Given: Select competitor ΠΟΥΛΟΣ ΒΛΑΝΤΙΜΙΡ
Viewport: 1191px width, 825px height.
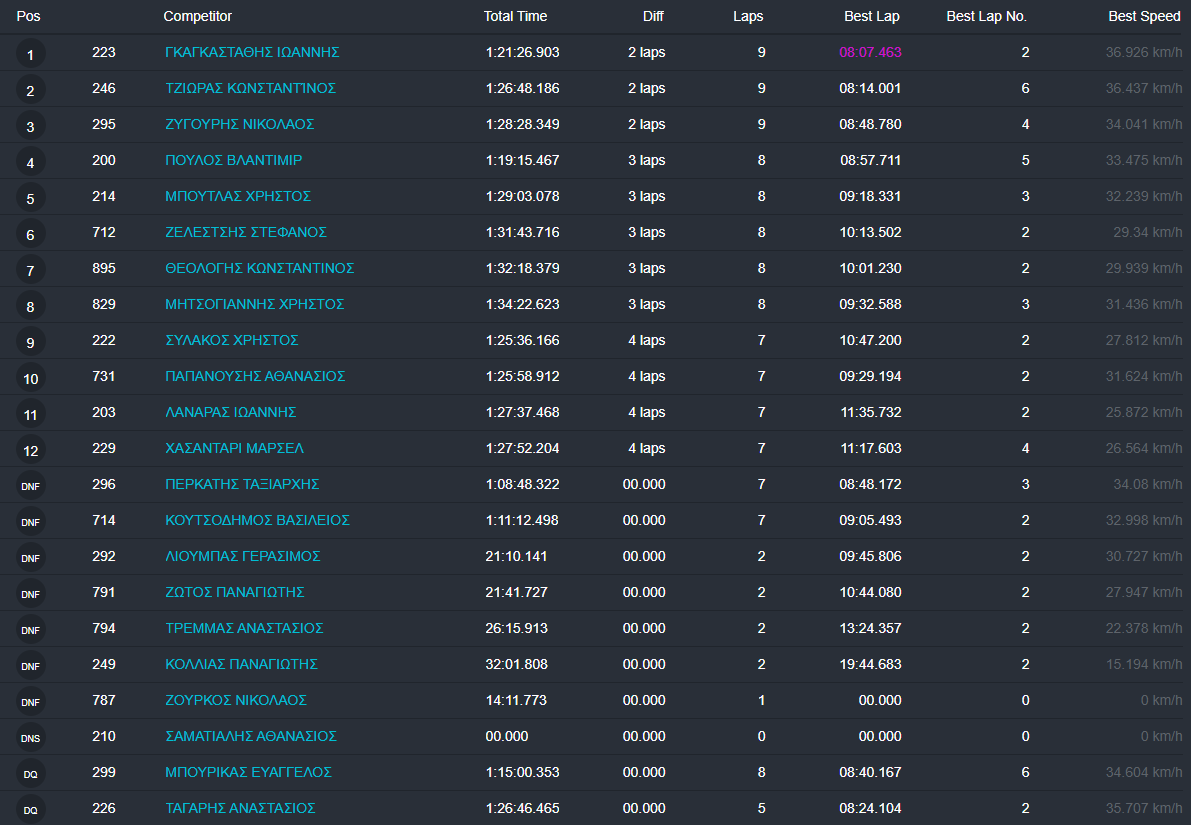Looking at the screenshot, I should (x=233, y=160).
